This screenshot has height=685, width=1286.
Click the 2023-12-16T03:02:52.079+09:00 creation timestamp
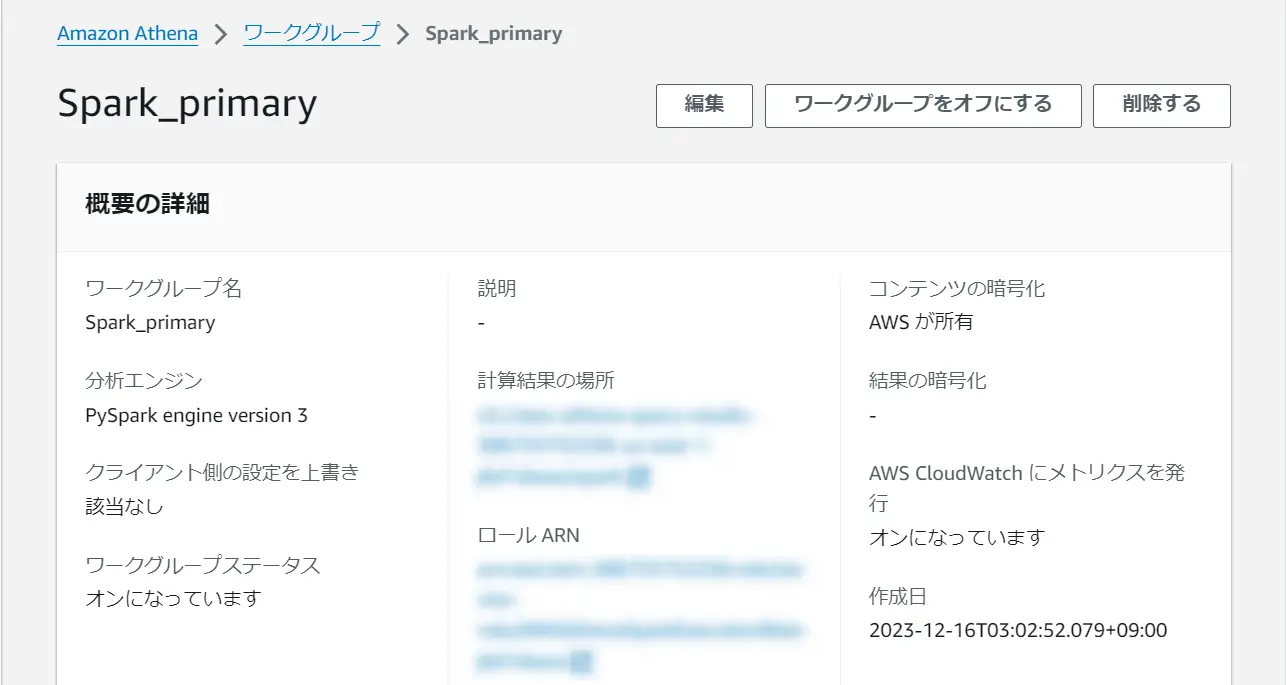(x=1018, y=631)
